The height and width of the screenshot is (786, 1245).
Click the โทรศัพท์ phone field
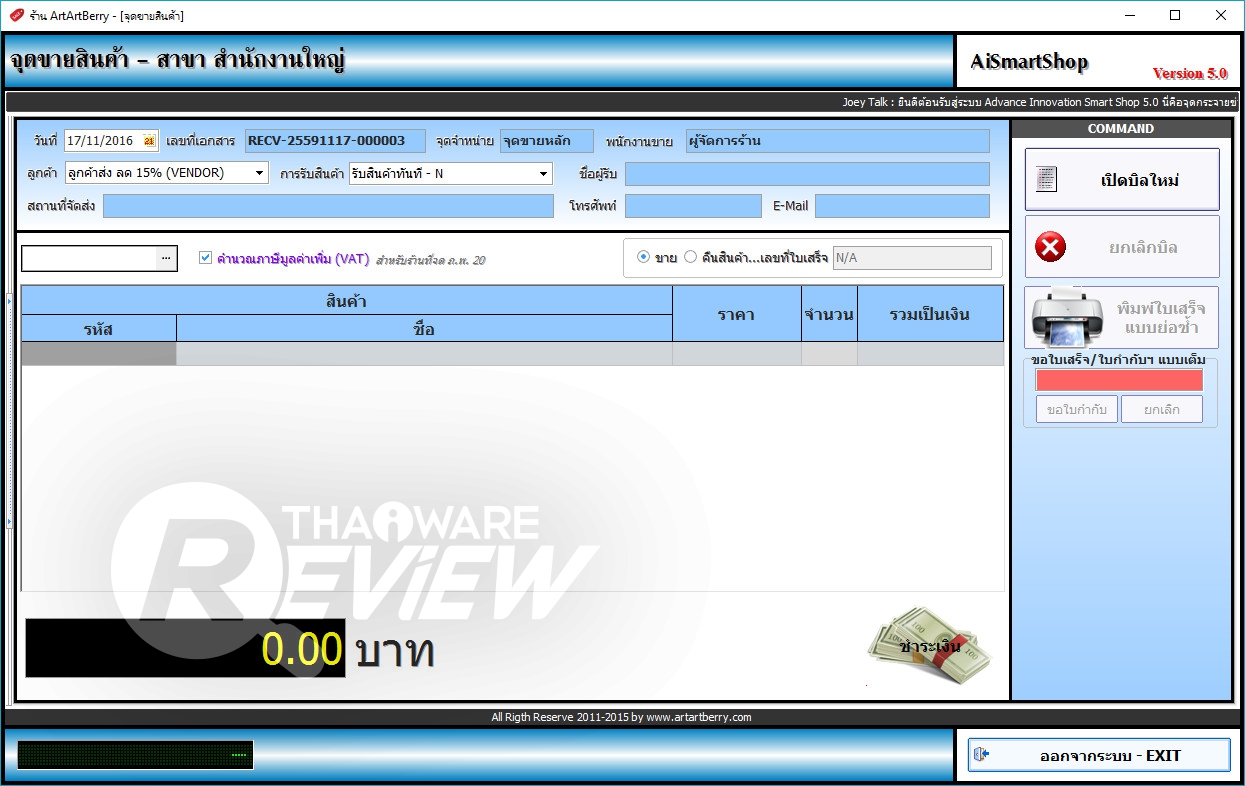693,206
